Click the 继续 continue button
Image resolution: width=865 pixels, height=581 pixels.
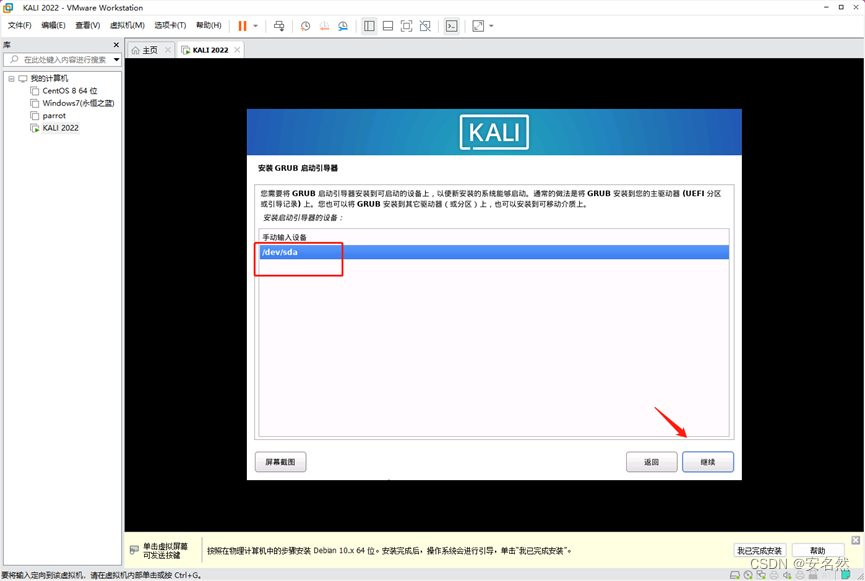tap(708, 462)
